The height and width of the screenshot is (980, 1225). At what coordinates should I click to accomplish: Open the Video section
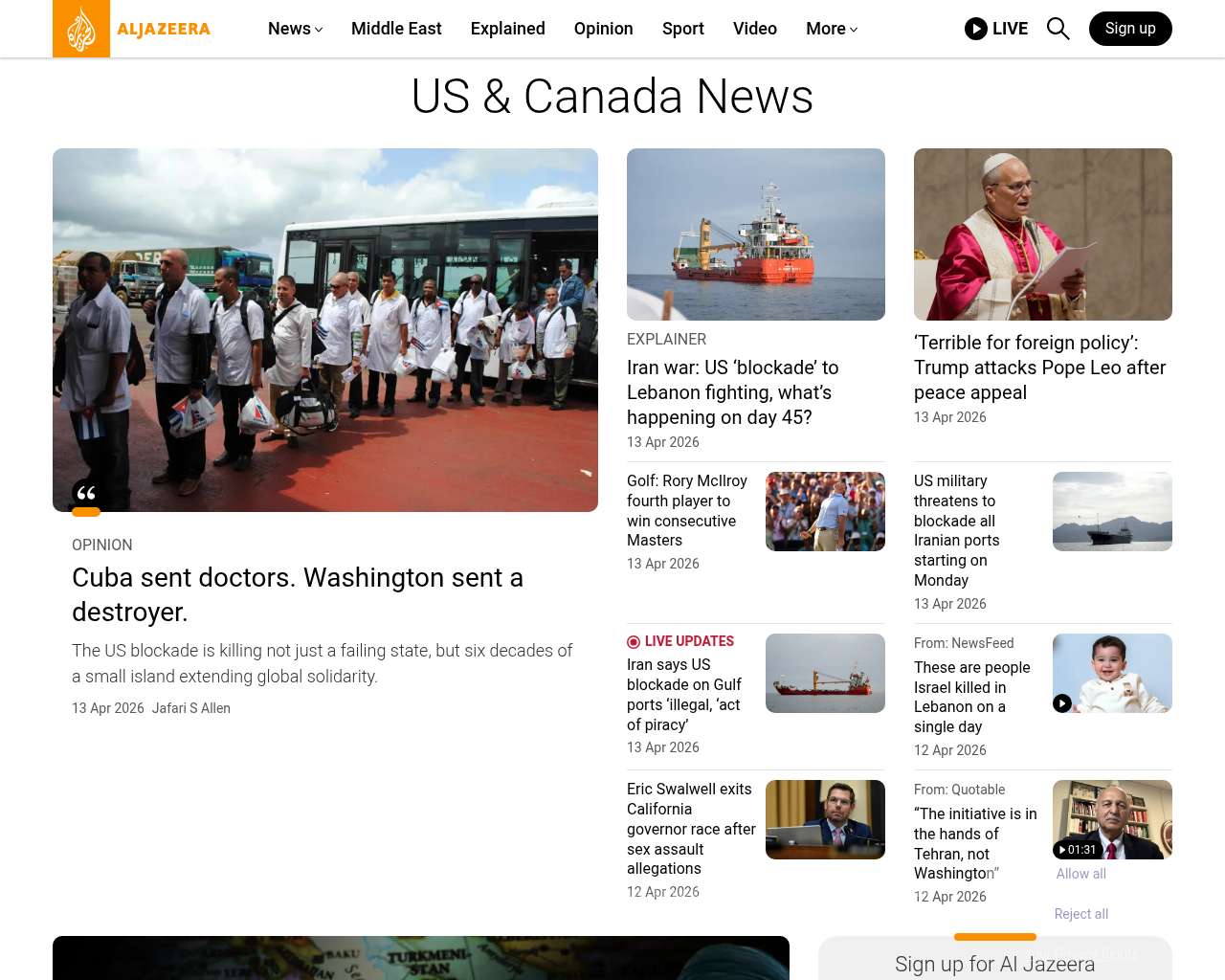(755, 29)
